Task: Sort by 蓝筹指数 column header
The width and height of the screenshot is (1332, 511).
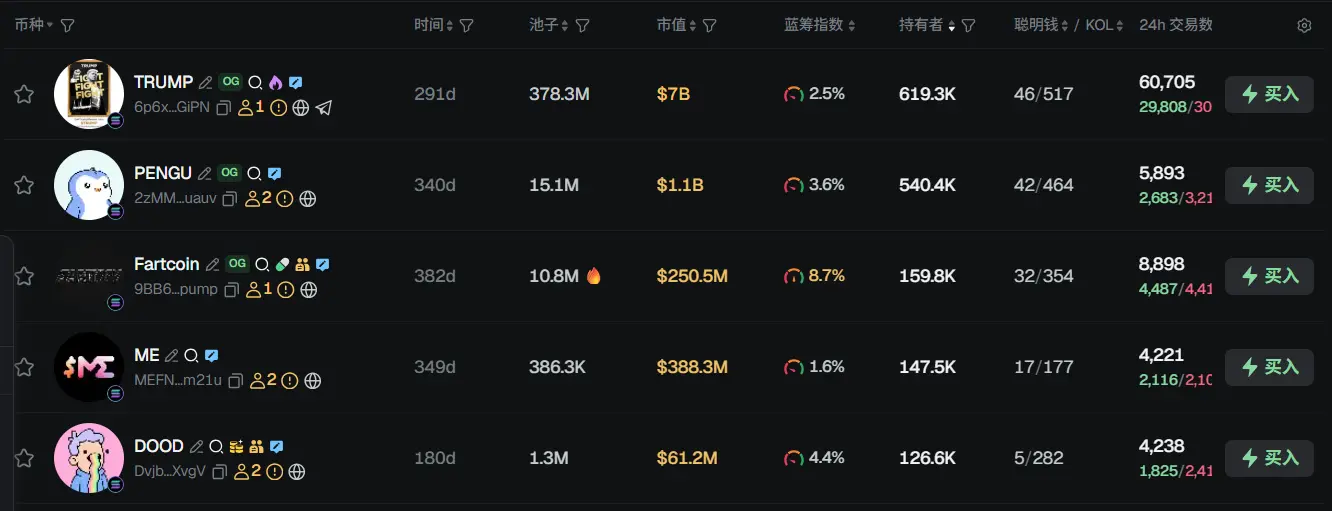Action: pyautogui.click(x=819, y=25)
